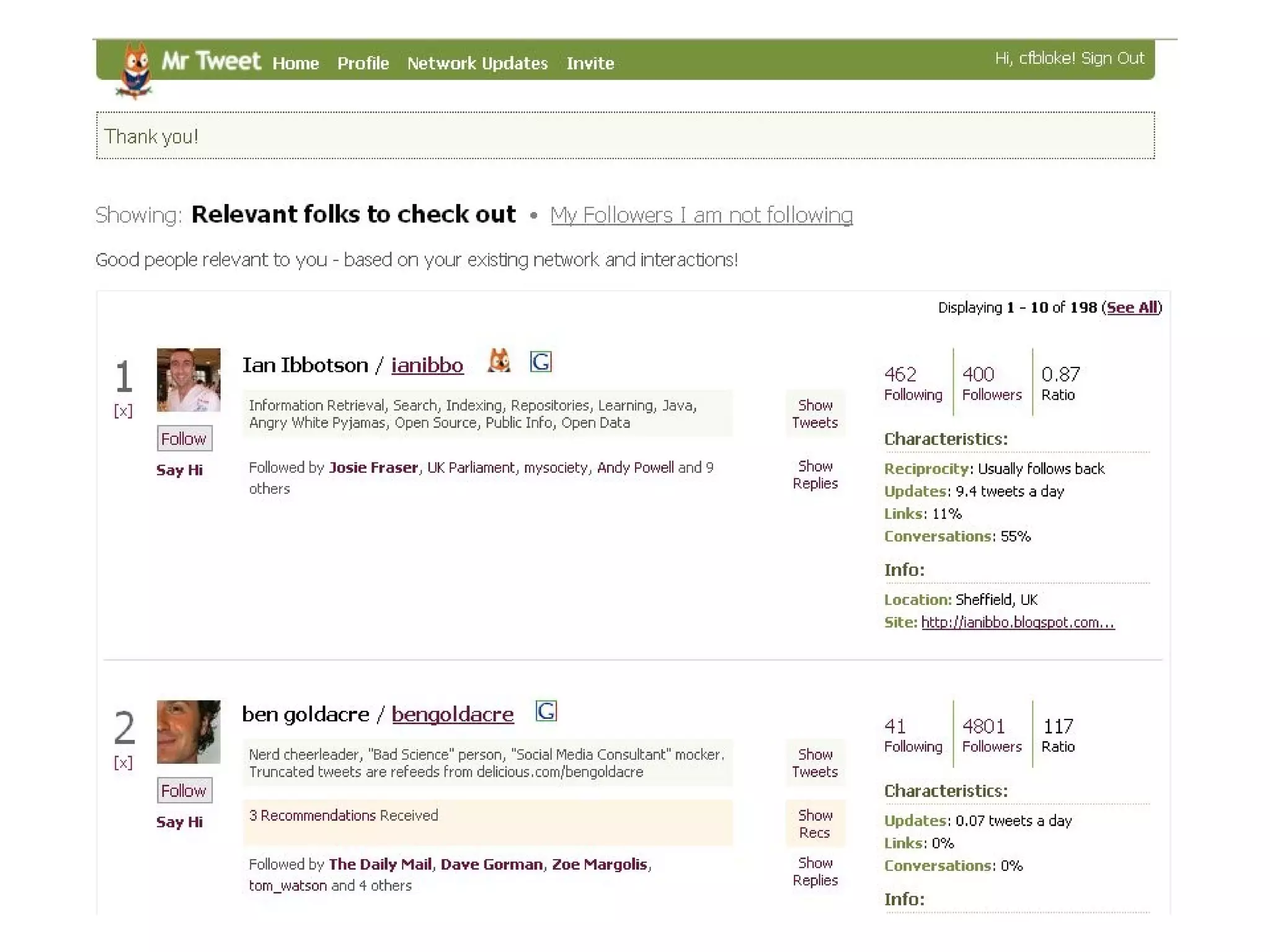This screenshot has width=1270, height=952.
Task: Open ben goldacre's profile photo
Action: point(189,732)
